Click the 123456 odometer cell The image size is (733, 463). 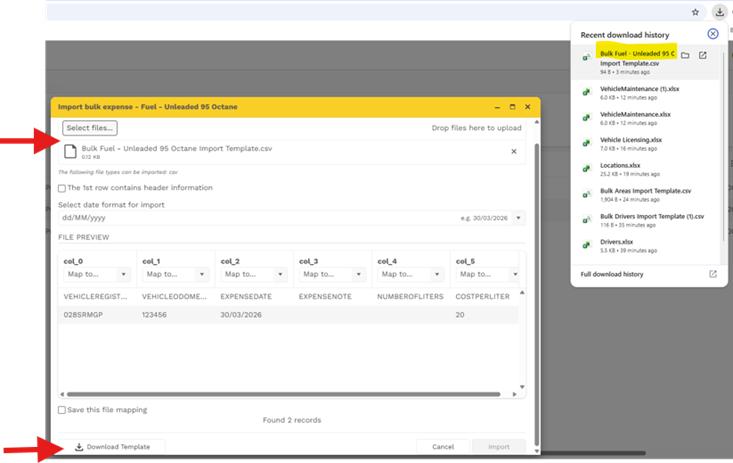click(154, 315)
